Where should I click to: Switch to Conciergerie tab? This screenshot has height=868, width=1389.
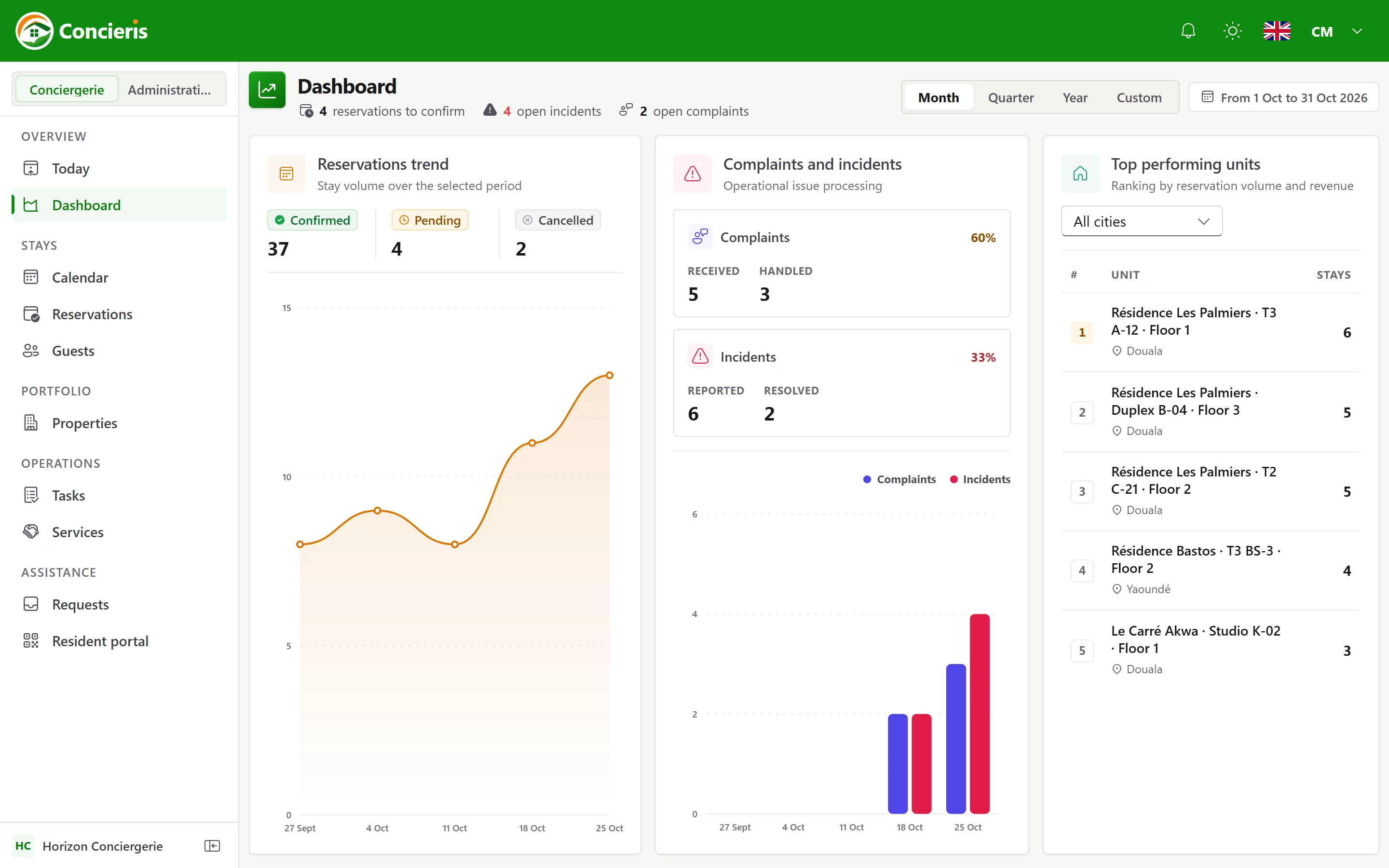tap(67, 90)
